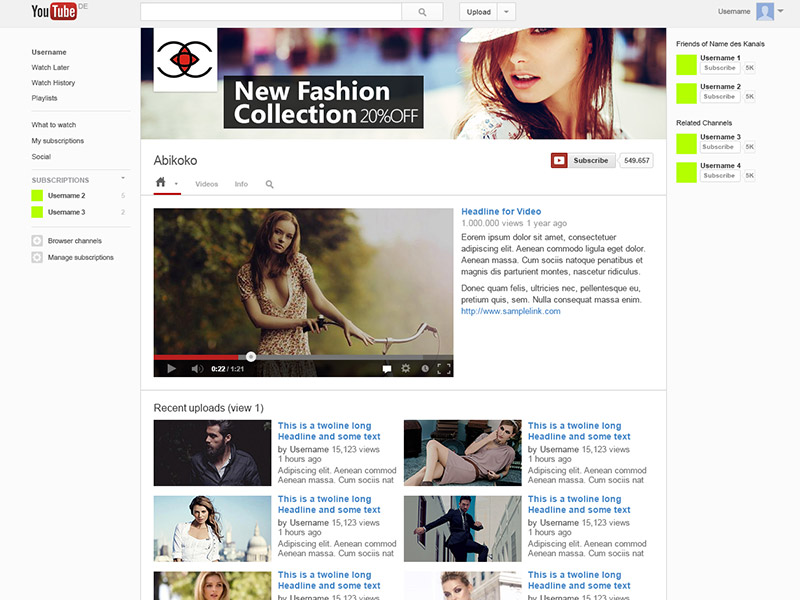The height and width of the screenshot is (600, 800).
Task: Click Username 3 green avatar under Related Channels
Action: pos(686,144)
